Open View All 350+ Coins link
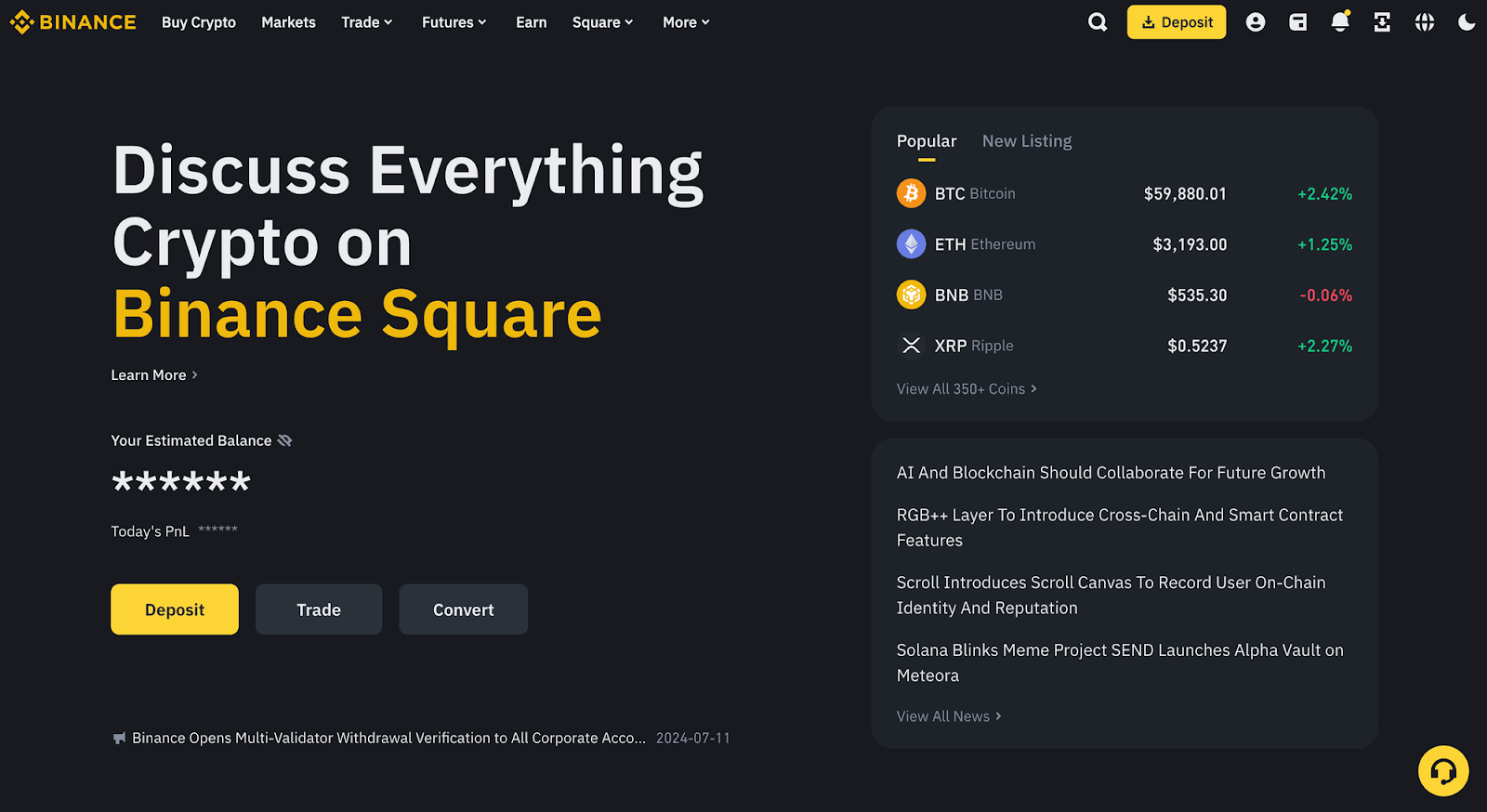This screenshot has width=1487, height=812. coord(967,389)
